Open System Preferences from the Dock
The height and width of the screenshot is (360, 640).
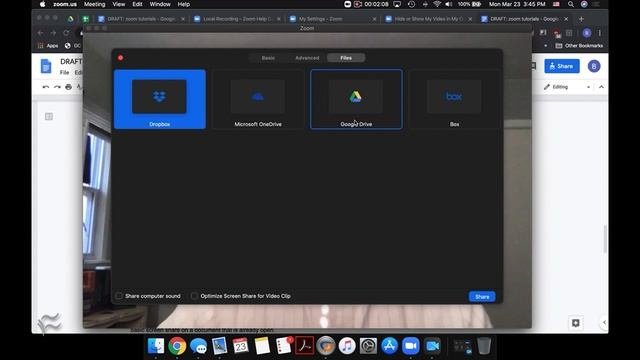(x=368, y=346)
